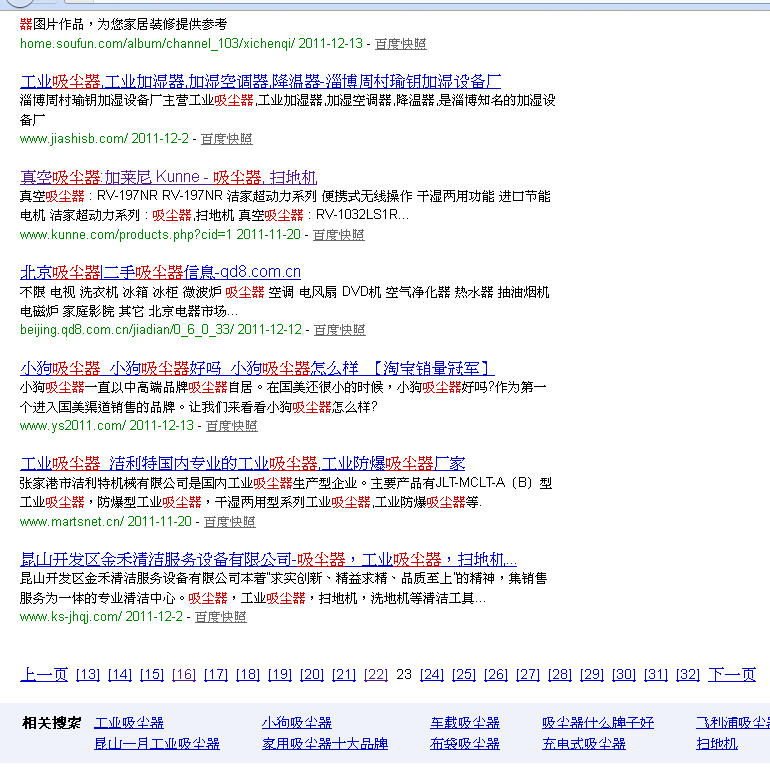The height and width of the screenshot is (768, 770).
Task: Open the 昆山开发区金禾清洁服务设备有限公司 result
Action: (268, 559)
